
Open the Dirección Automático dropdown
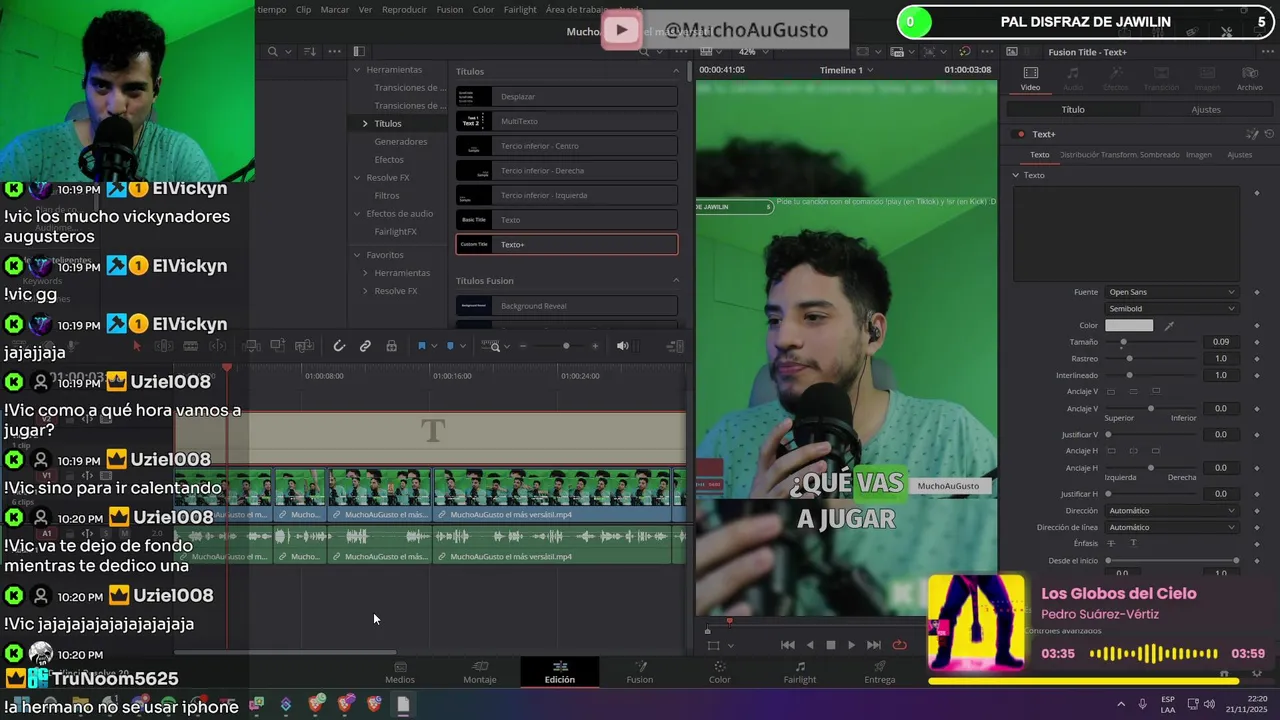1171,511
